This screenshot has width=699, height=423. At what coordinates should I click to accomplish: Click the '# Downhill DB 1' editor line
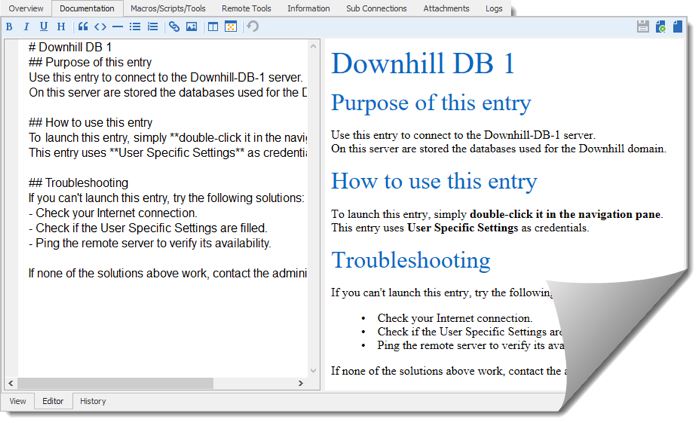pos(70,47)
